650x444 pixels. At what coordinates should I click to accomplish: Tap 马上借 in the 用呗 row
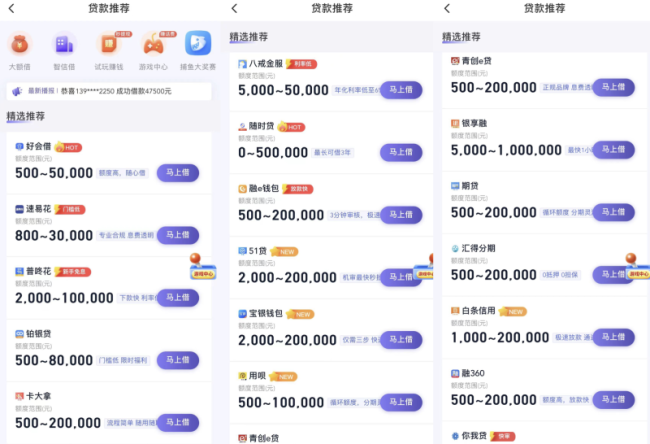pyautogui.click(x=401, y=402)
